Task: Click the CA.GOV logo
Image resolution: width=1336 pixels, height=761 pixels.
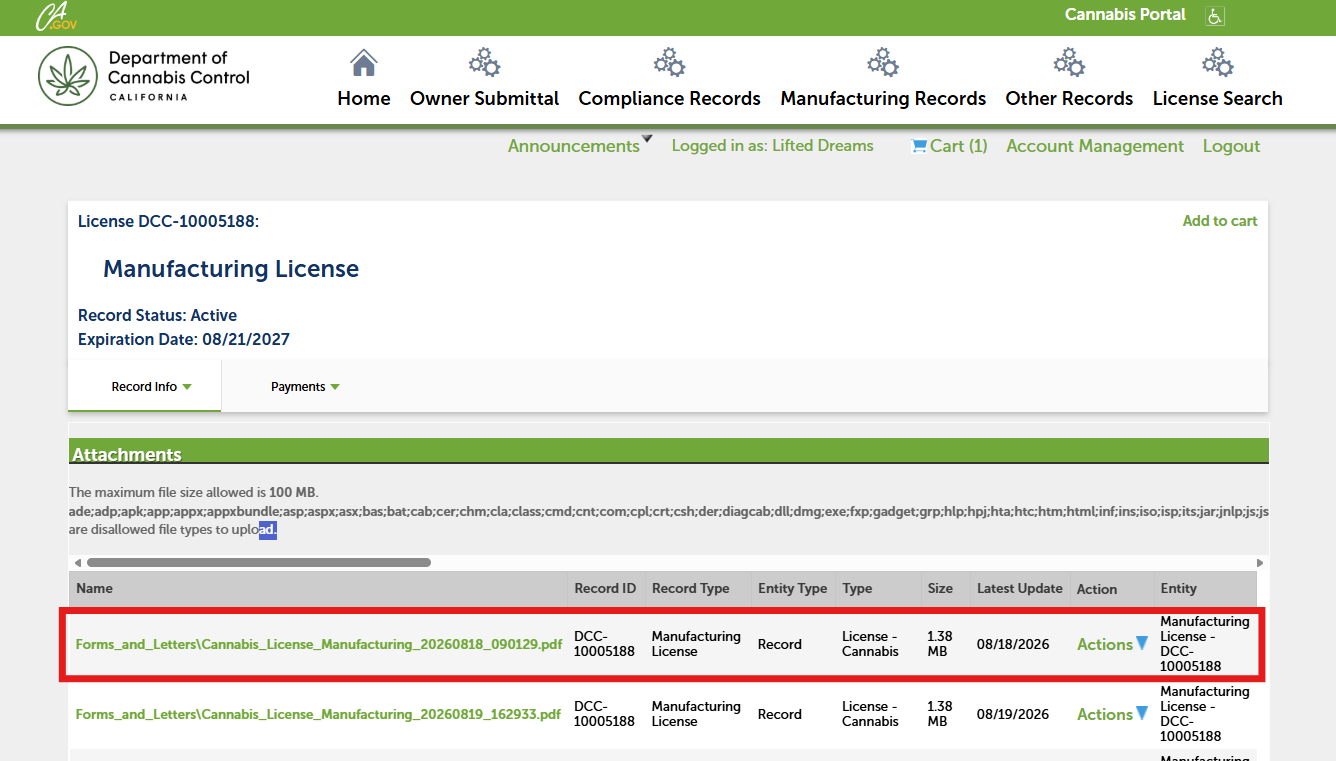Action: click(x=56, y=16)
